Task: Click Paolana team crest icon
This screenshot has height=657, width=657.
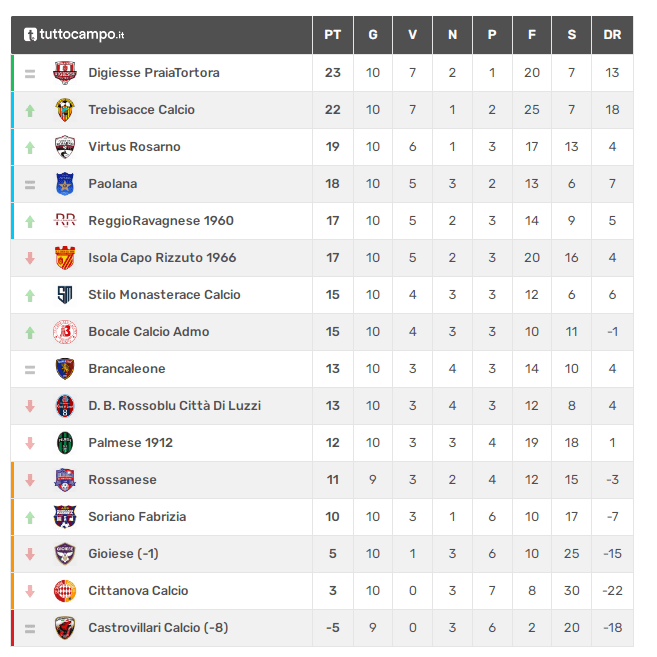Action: point(65,184)
